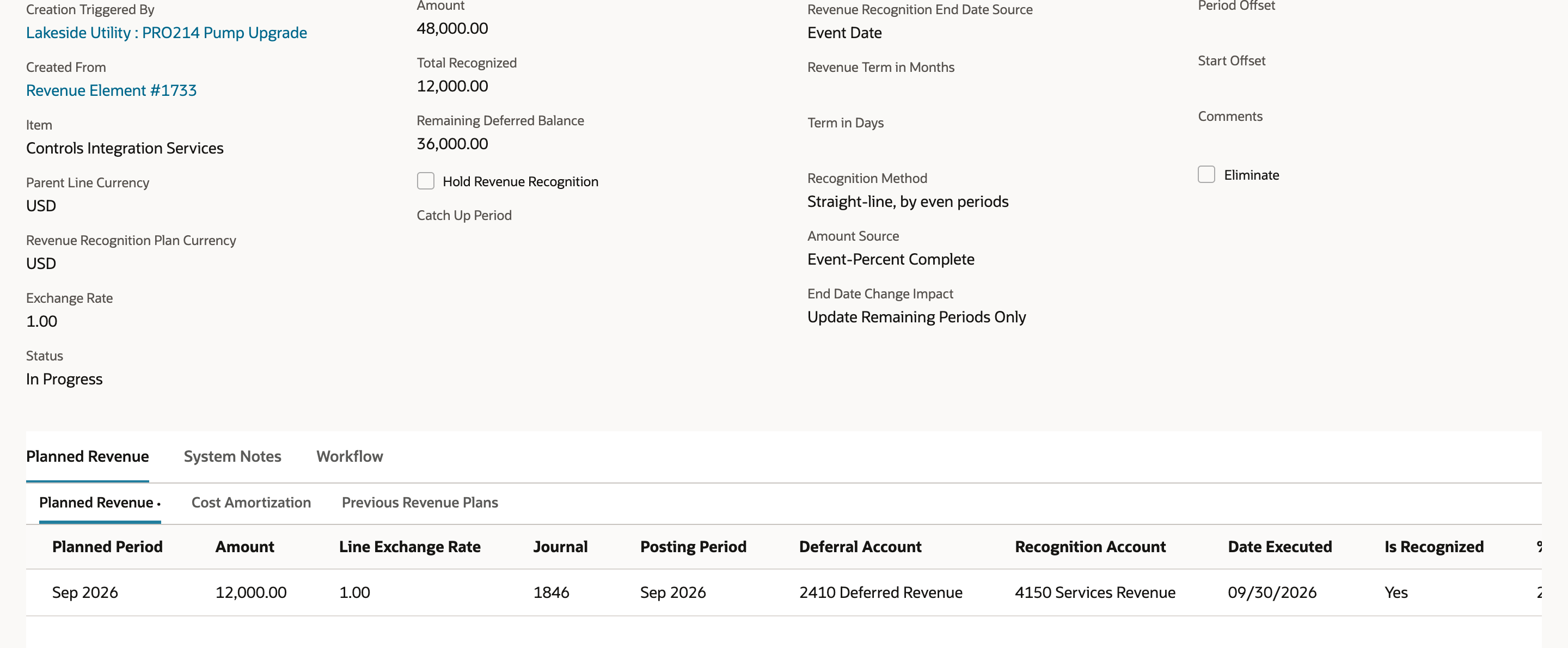Switch to the System Notes tab

click(232, 456)
